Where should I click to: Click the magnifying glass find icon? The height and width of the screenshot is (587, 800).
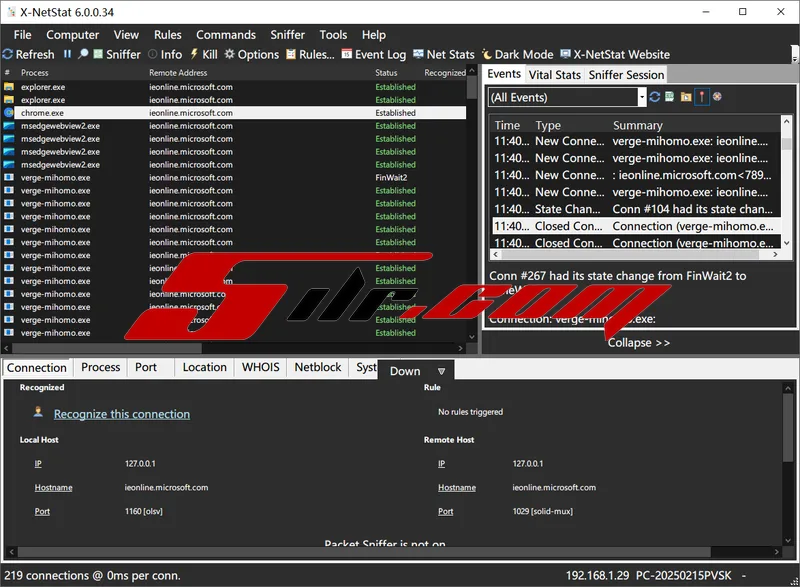click(83, 54)
